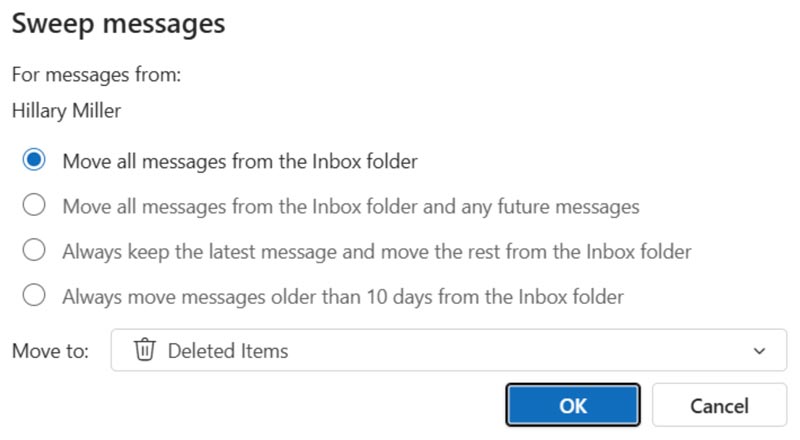Click the For messages from label

pos(96,75)
